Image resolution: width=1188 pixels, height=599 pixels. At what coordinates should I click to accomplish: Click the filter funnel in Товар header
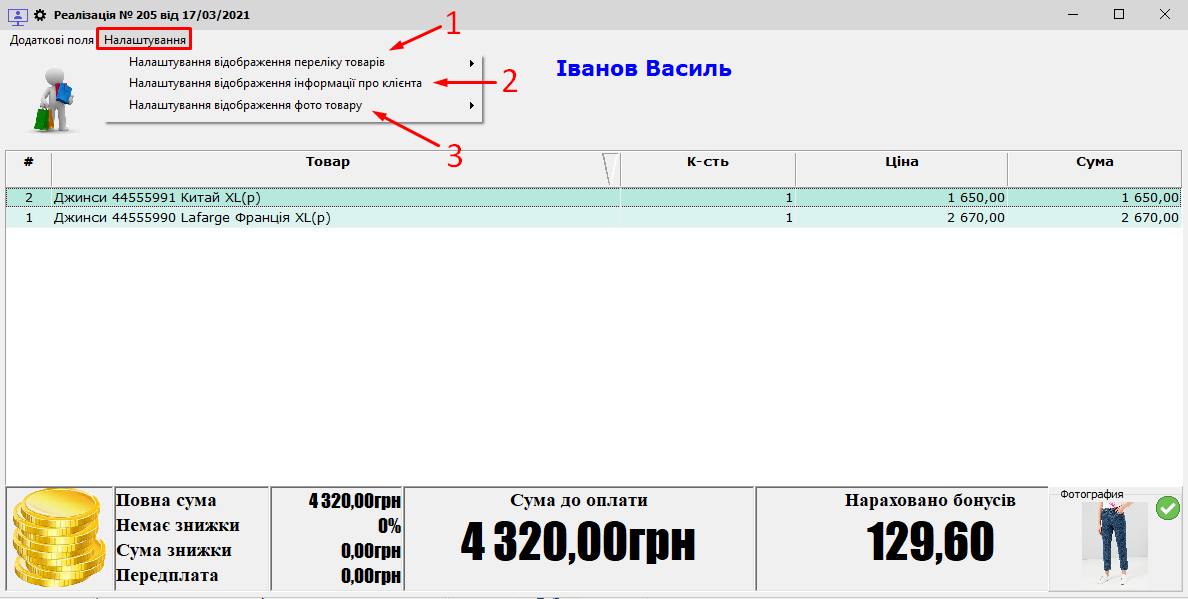click(610, 168)
